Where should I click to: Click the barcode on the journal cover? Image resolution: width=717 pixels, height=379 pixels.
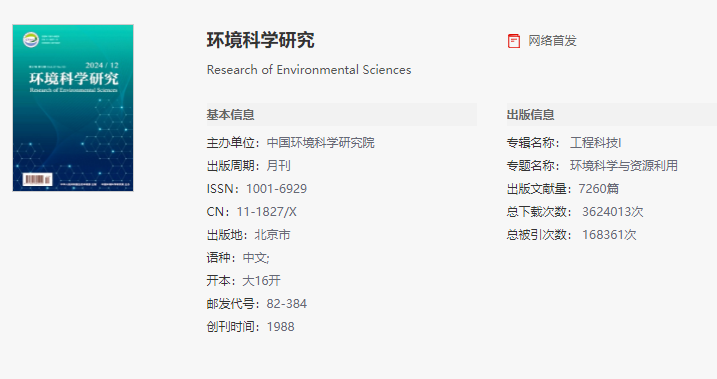[x=37, y=179]
